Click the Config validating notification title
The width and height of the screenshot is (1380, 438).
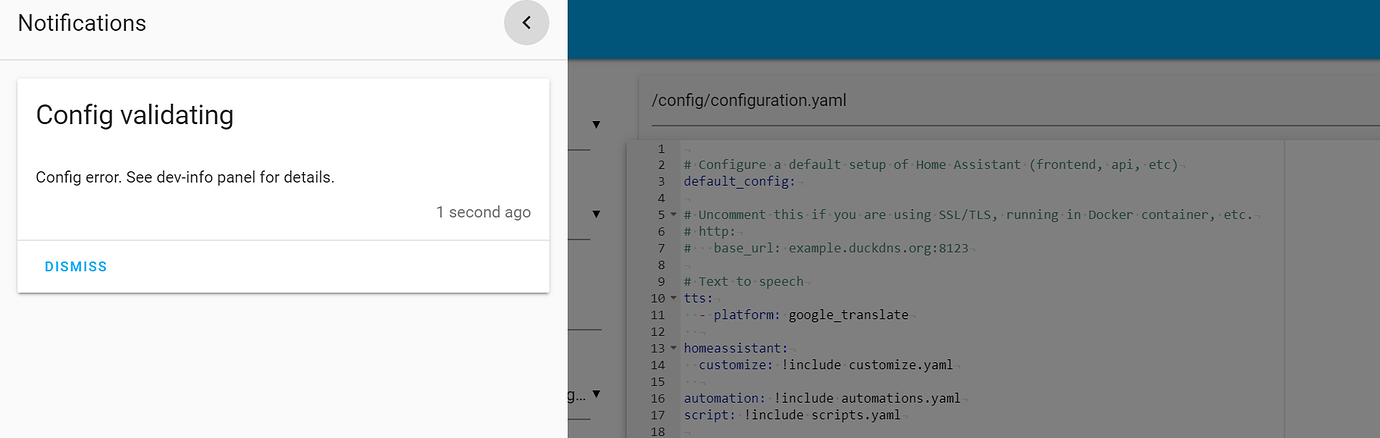click(x=135, y=115)
